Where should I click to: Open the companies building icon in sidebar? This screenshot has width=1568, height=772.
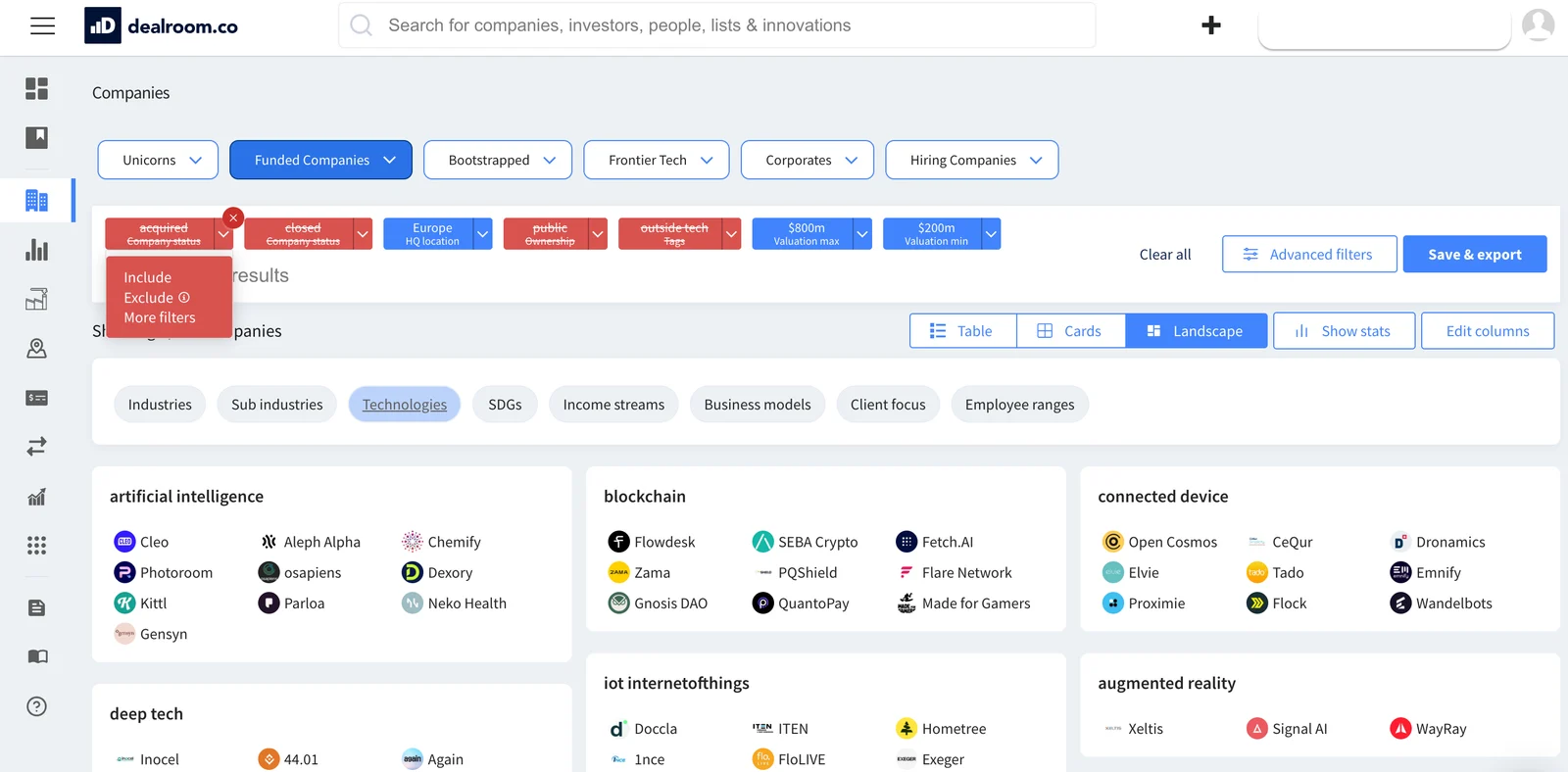coord(36,201)
